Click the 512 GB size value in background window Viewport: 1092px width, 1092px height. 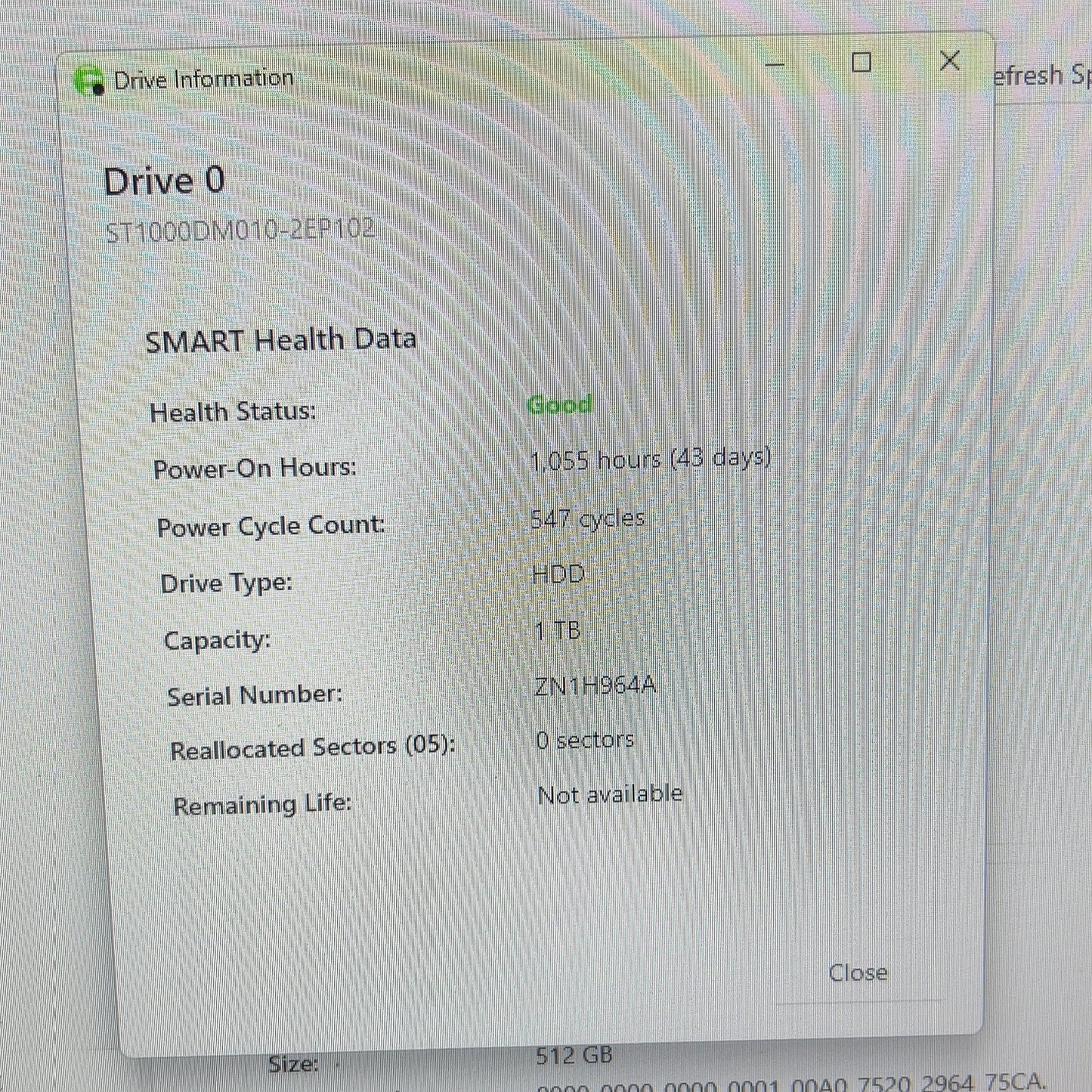point(574,1056)
